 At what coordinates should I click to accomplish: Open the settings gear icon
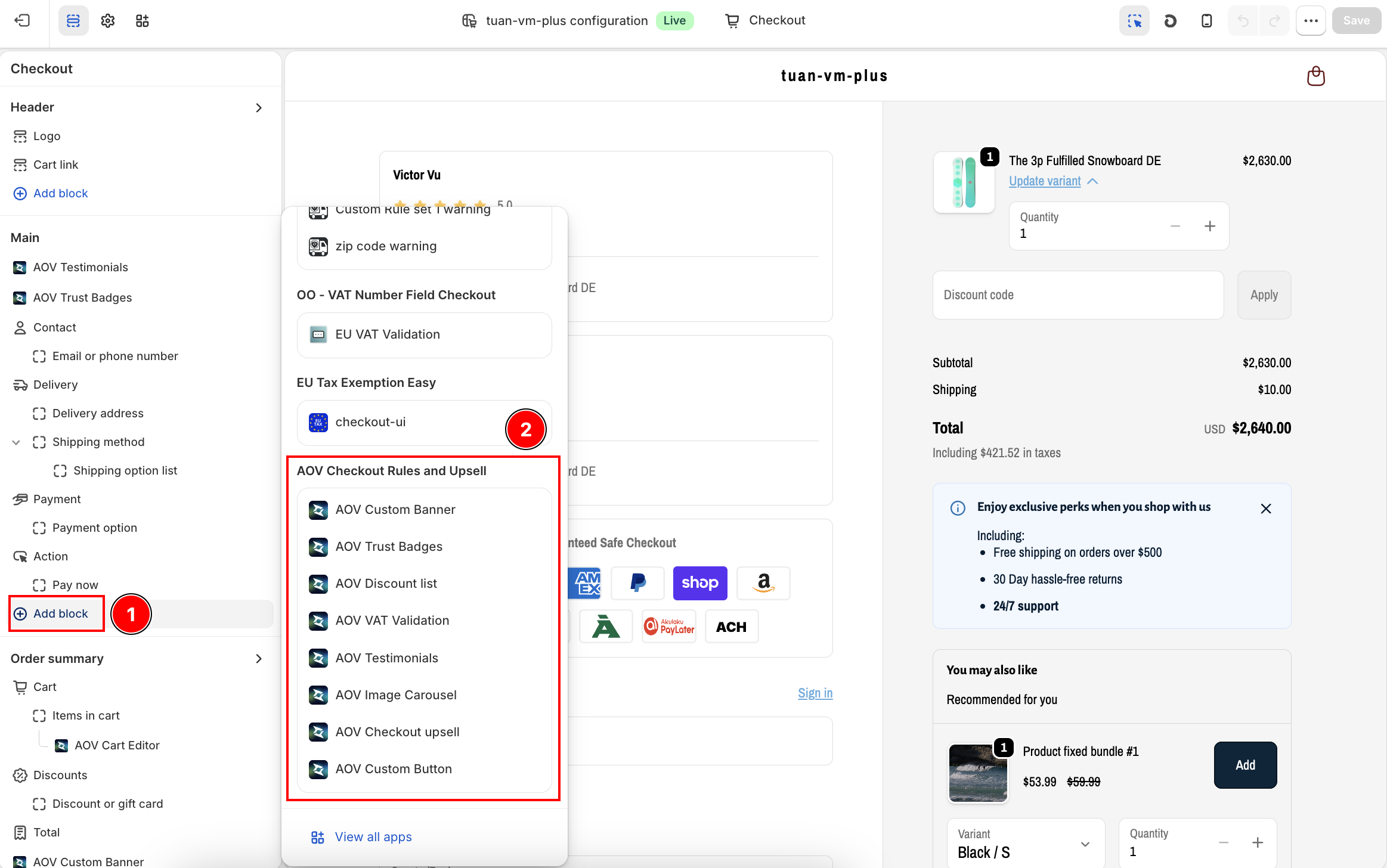pyautogui.click(x=108, y=21)
